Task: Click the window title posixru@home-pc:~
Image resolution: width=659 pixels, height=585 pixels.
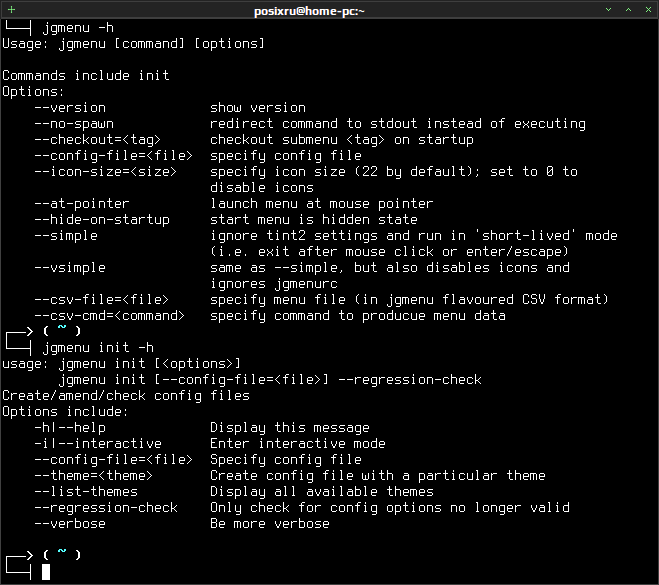Action: pos(309,11)
